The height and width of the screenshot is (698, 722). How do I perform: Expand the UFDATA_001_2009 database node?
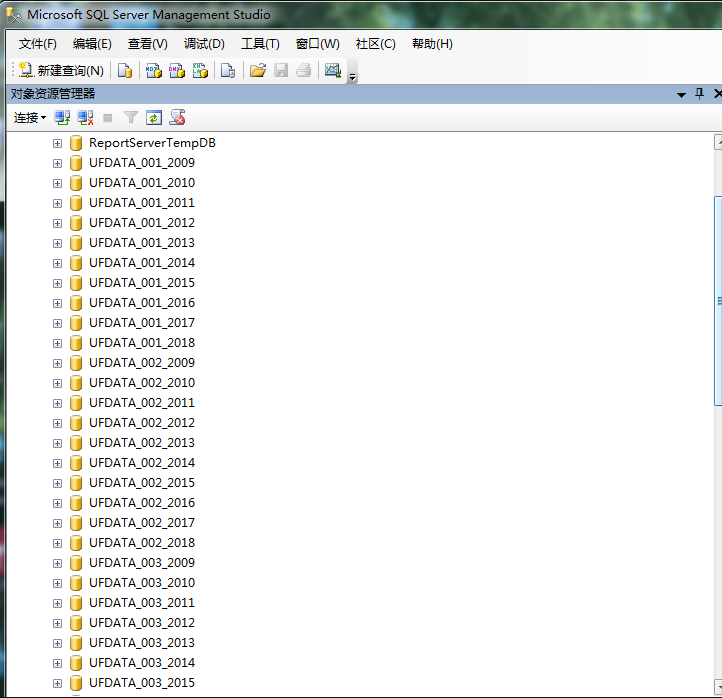(x=57, y=163)
